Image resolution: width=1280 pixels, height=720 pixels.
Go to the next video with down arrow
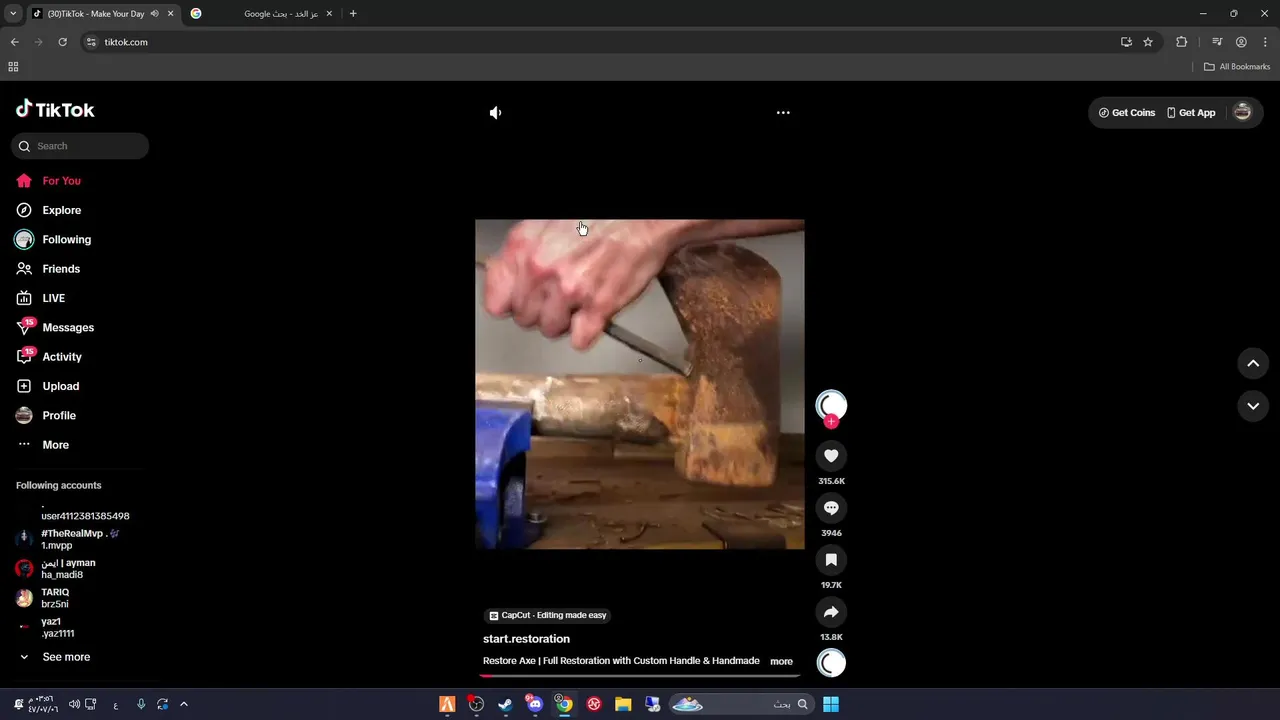(x=1253, y=406)
